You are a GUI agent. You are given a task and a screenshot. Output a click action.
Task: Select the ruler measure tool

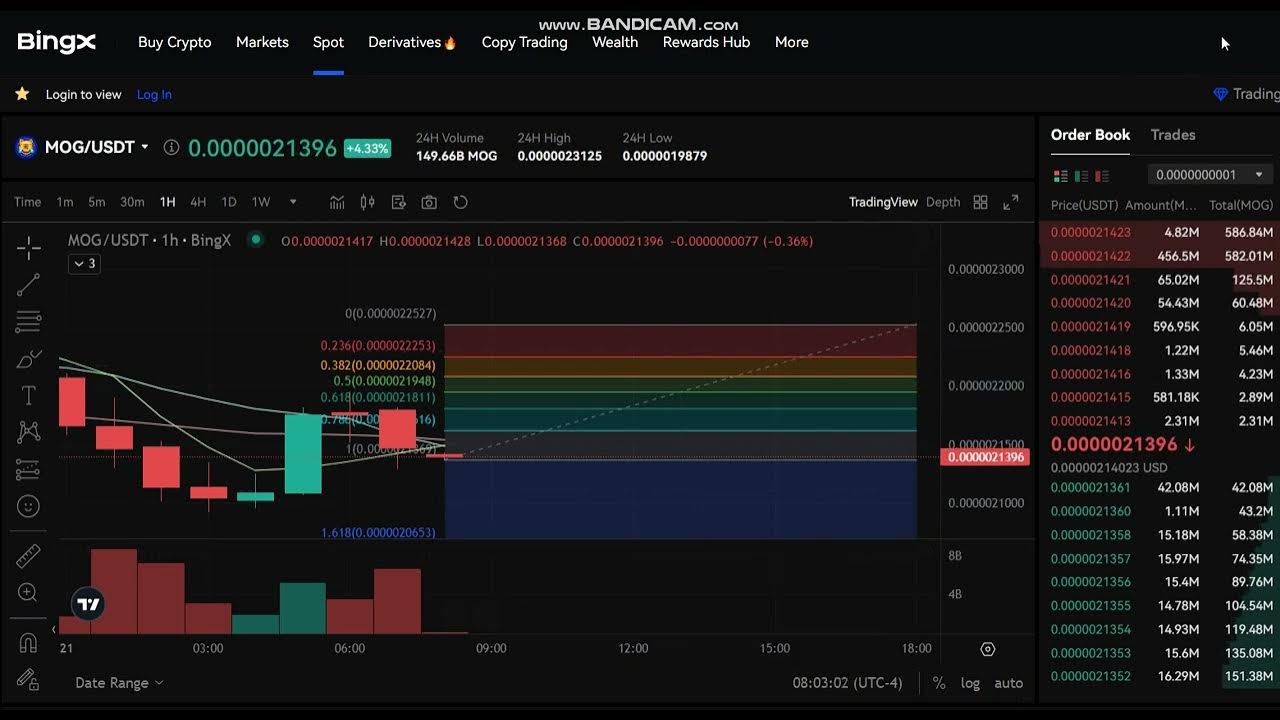pos(28,556)
